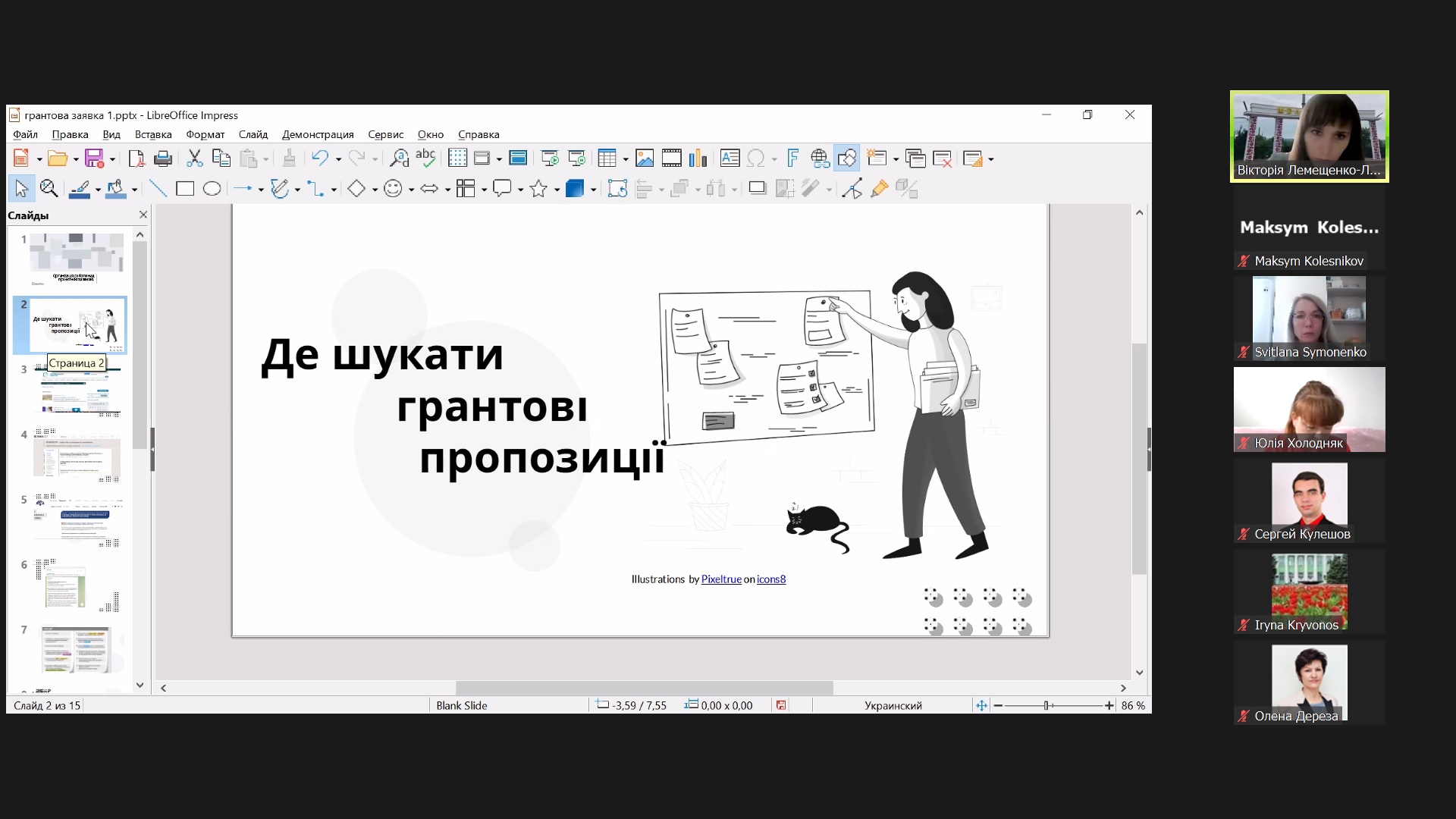Screen dimensions: 1456x819
Task: Click Start from First Slide icon
Action: pos(550,158)
